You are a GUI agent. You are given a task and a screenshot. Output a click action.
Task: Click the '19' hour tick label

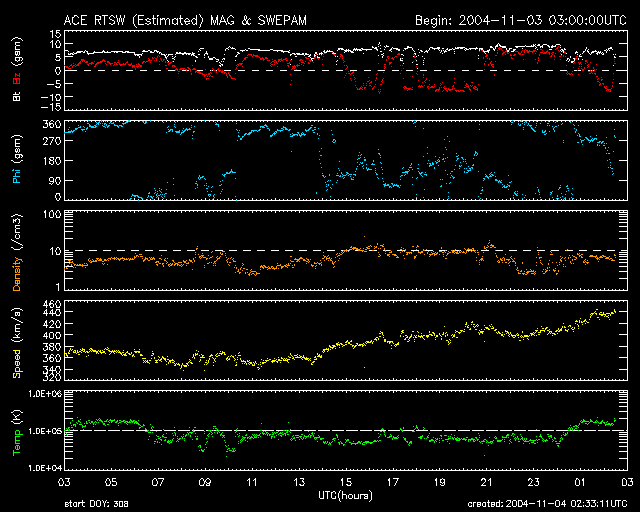(440, 482)
